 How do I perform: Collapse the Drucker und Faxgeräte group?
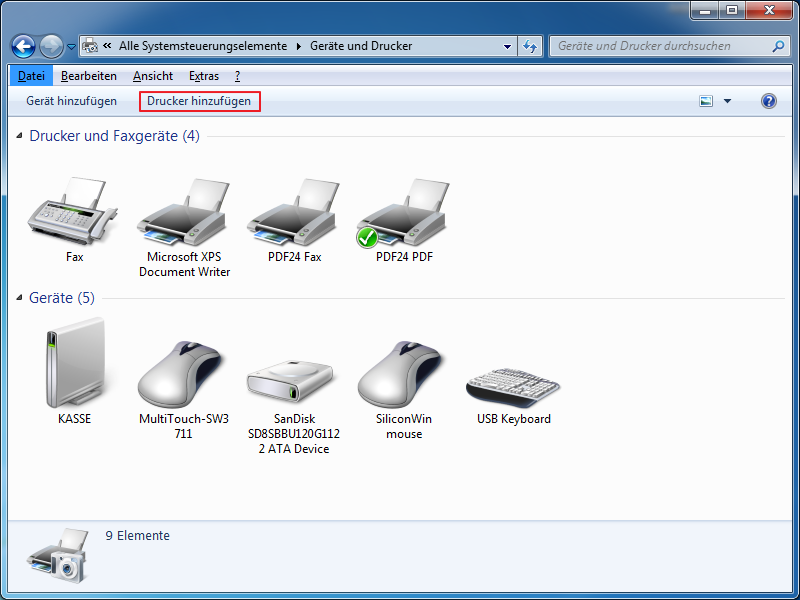pyautogui.click(x=20, y=137)
